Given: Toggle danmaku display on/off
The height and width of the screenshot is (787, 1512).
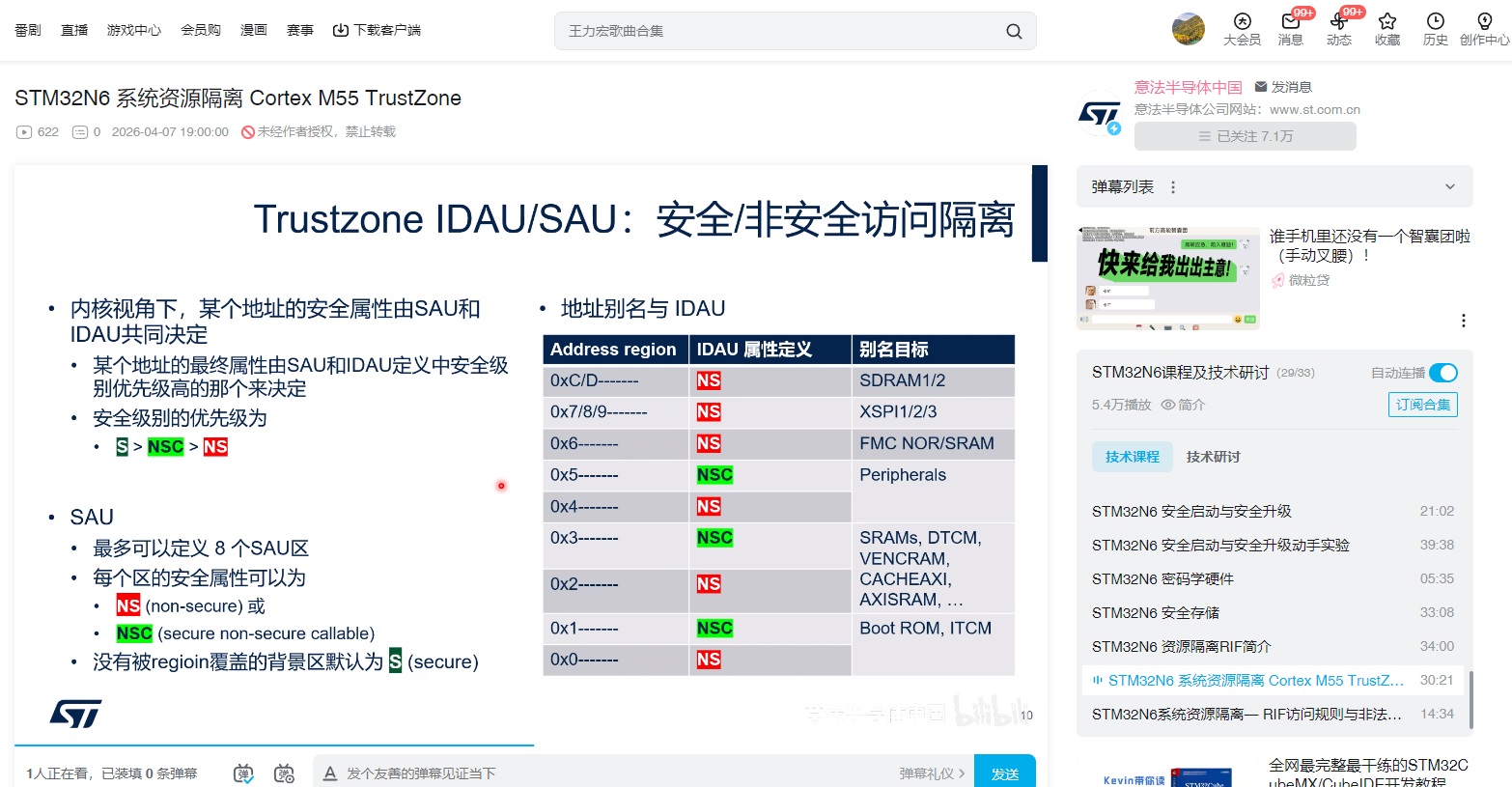Looking at the screenshot, I should [x=243, y=773].
